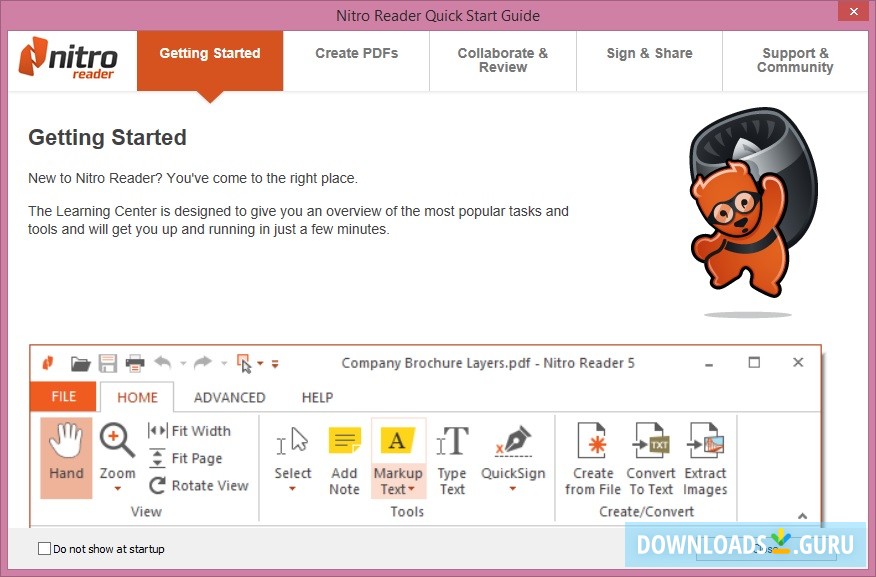Choose the Type Text tool
The height and width of the screenshot is (577, 876).
[x=452, y=442]
